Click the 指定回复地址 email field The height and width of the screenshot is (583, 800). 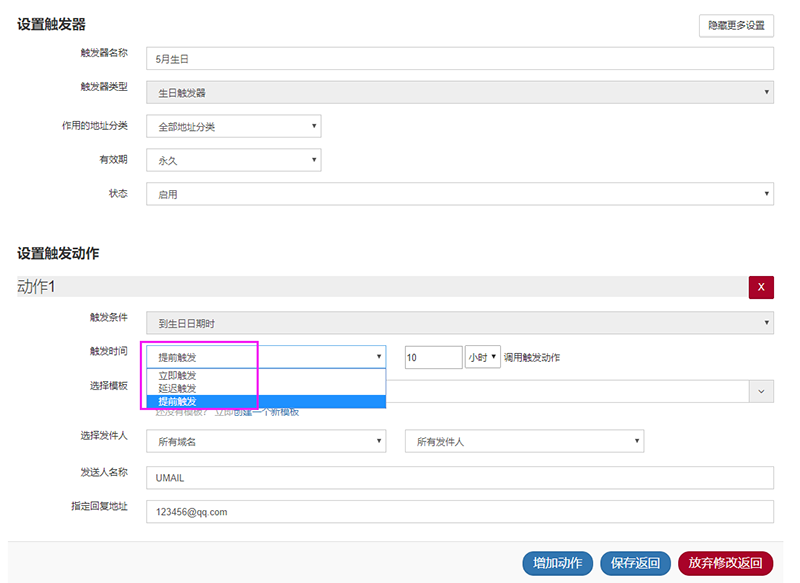(460, 512)
